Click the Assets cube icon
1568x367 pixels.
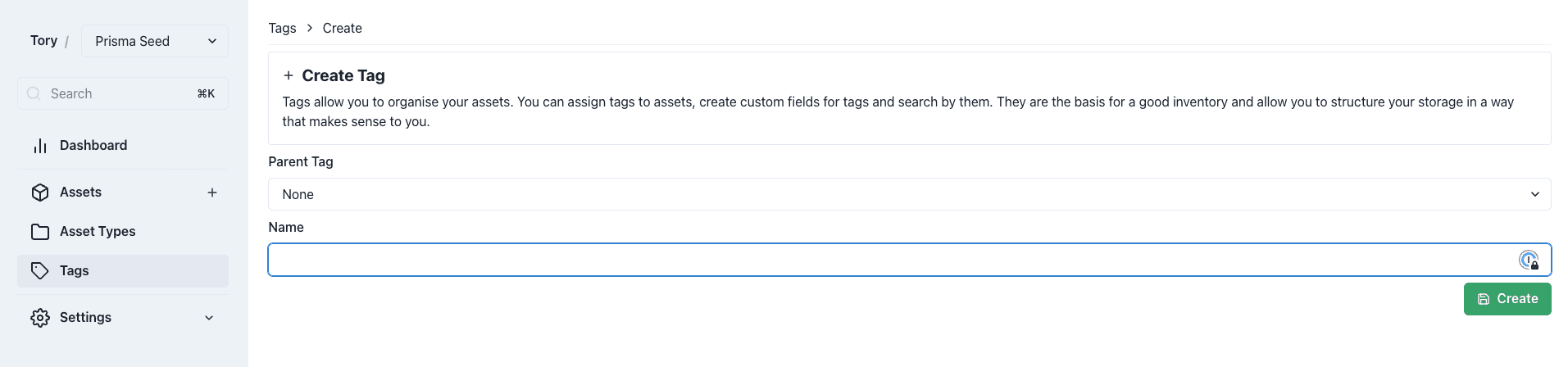(x=40, y=193)
